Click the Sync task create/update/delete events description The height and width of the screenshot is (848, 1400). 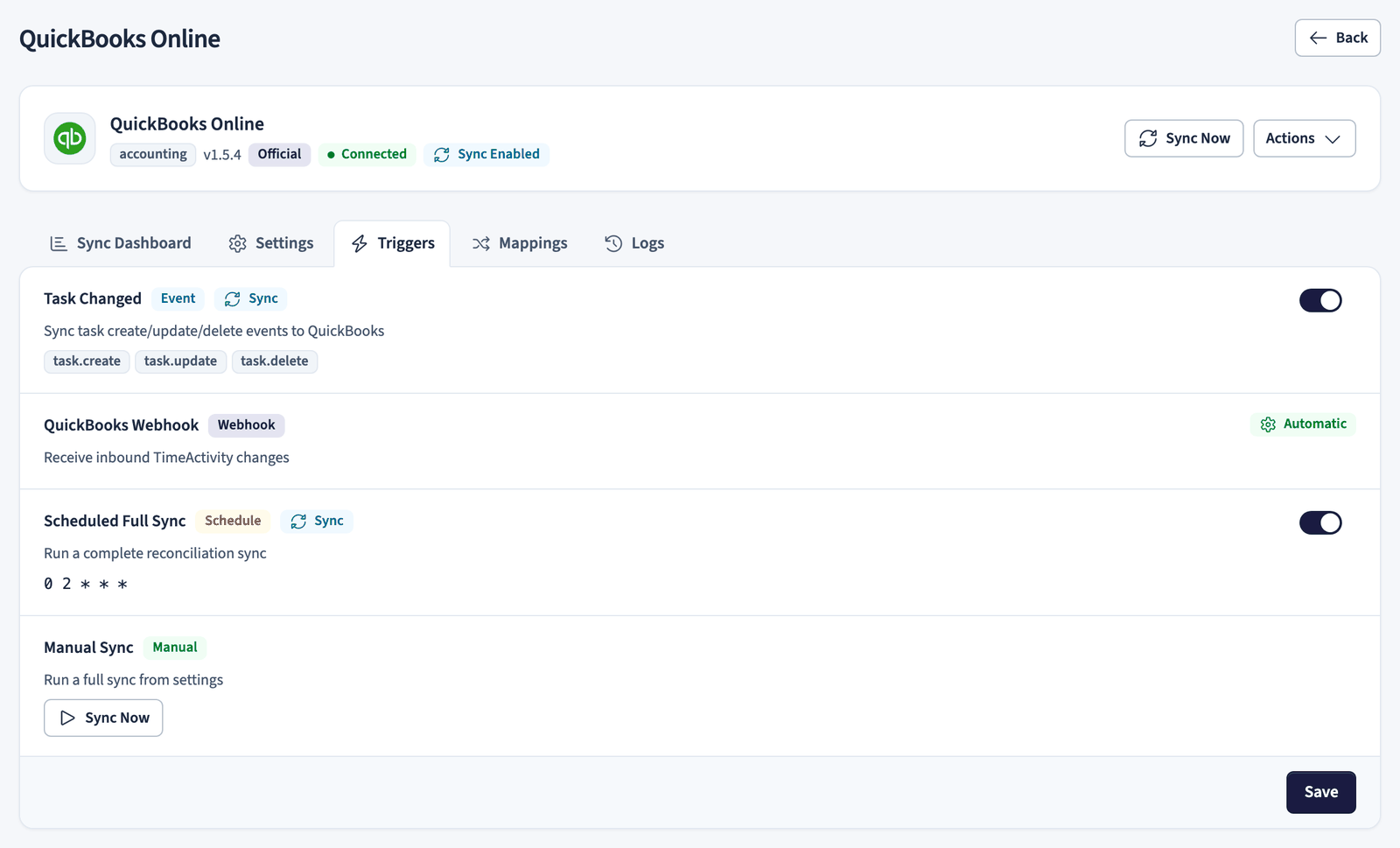214,331
